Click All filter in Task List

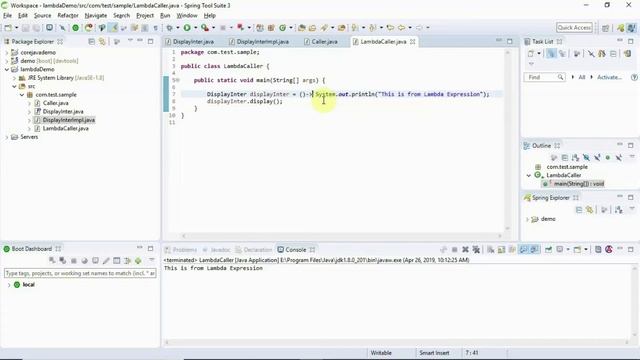point(582,77)
